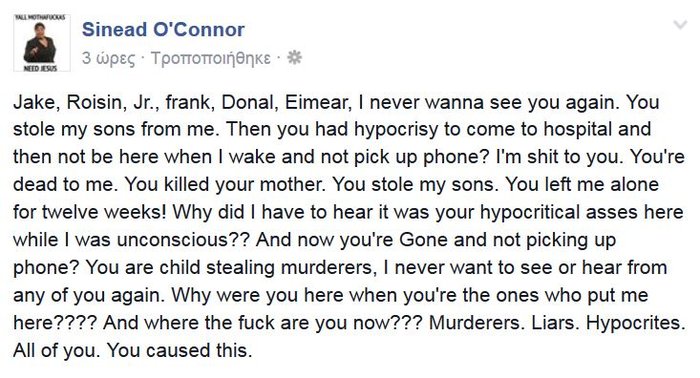Click the word 'Hypocrites.' in the post
This screenshot has height=378, width=700.
pos(636,323)
